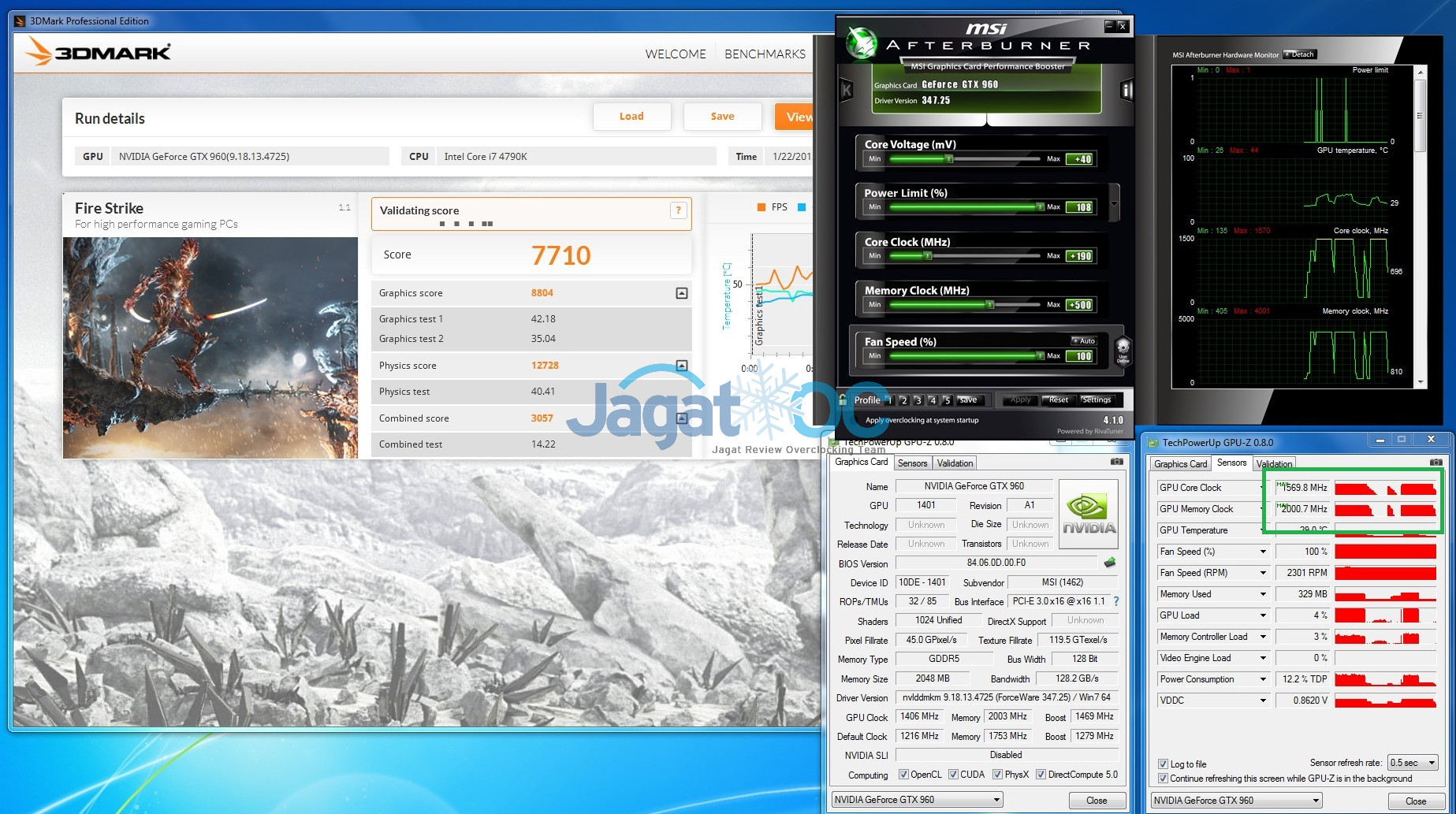Viewport: 1456px width, 814px height.
Task: Click the NVIDIA logo in GPU-Z
Action: [1088, 515]
